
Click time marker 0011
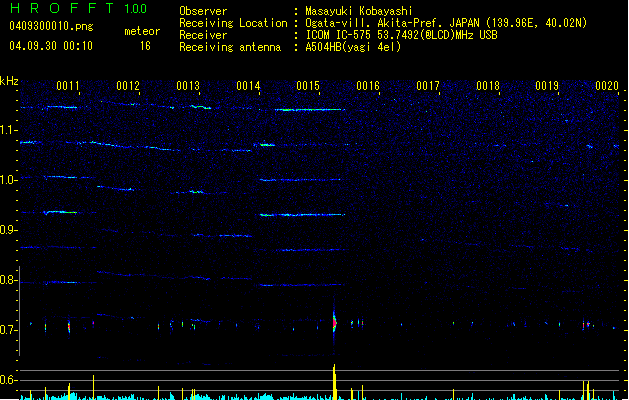pyautogui.click(x=68, y=86)
